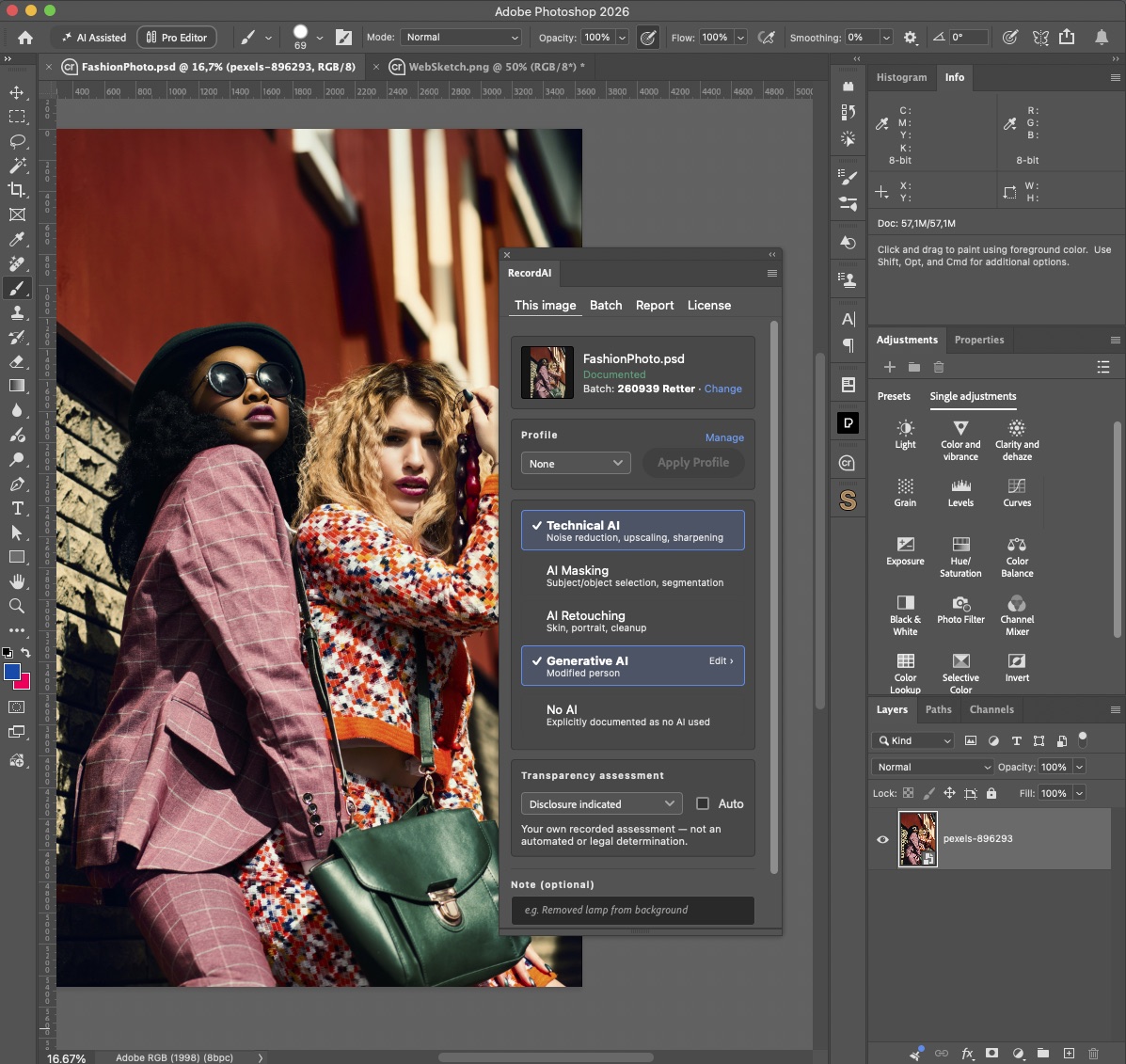The height and width of the screenshot is (1064, 1126).
Task: Open brush preset picker arrow
Action: (320, 38)
